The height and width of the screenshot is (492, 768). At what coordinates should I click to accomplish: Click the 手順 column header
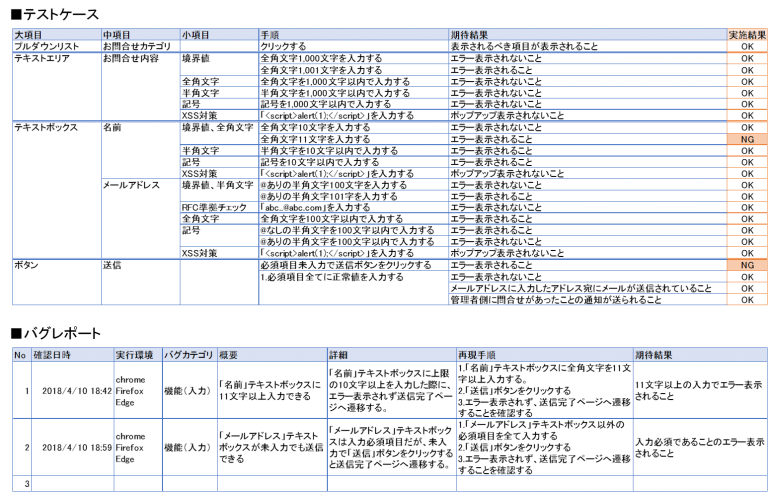[354, 34]
